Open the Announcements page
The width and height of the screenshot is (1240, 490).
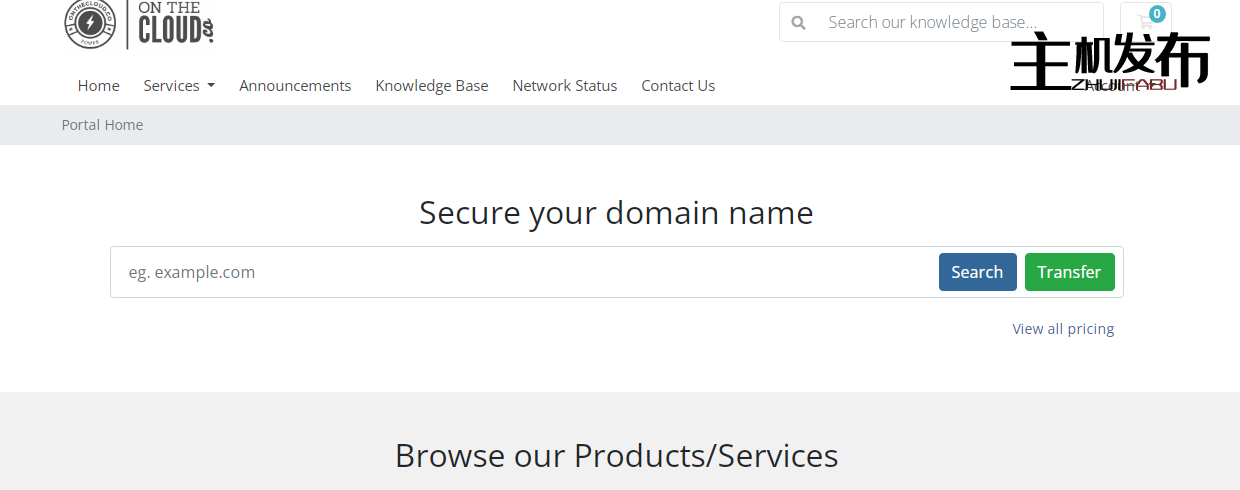[x=295, y=86]
